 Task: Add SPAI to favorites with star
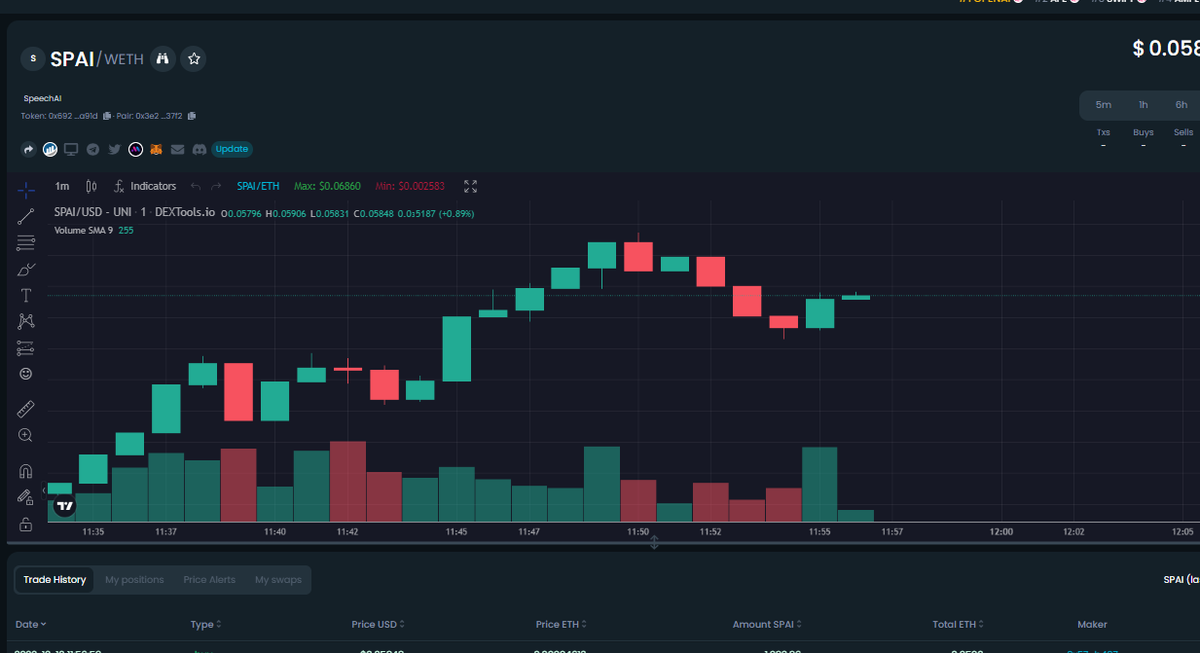tap(194, 59)
